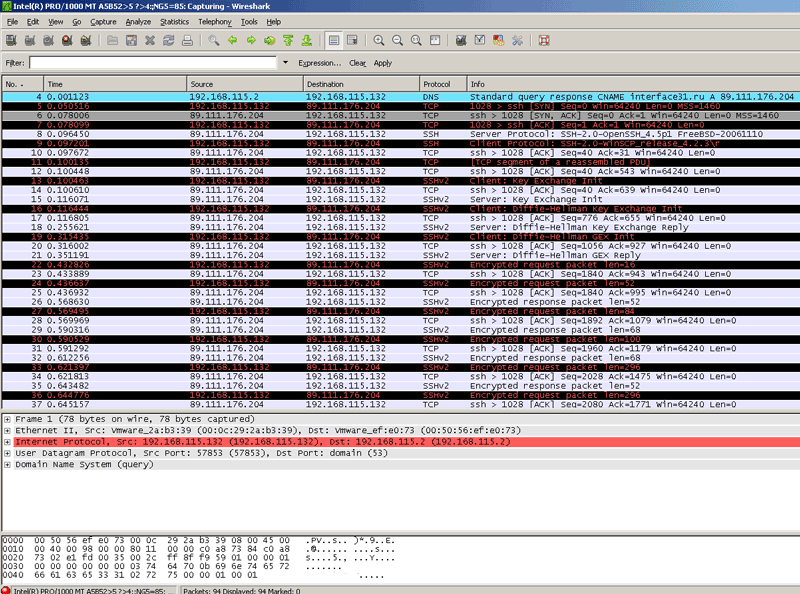Click the Find Packet magnifier icon

pyautogui.click(x=214, y=41)
